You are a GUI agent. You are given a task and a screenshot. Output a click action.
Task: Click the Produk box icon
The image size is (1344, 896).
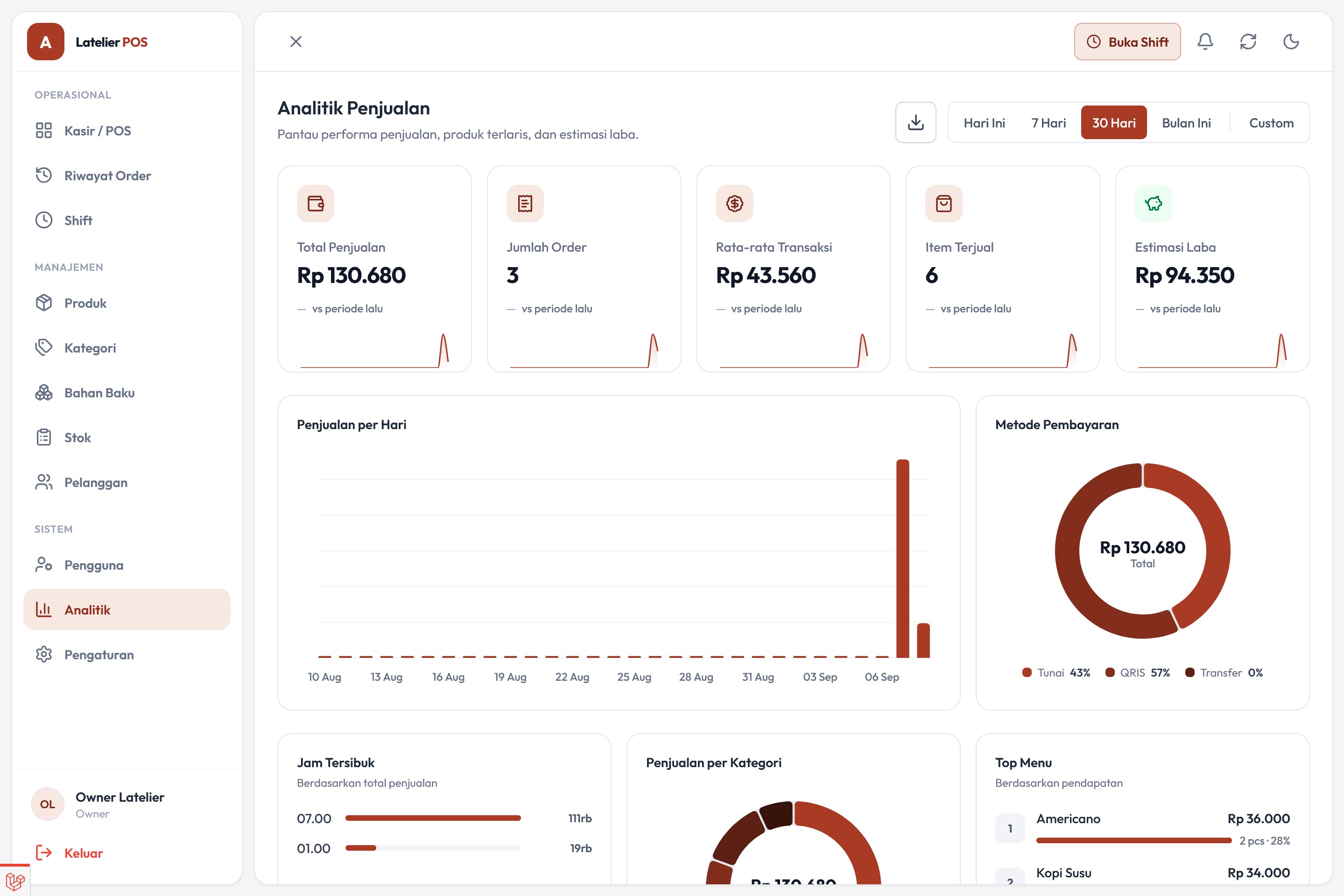44,303
